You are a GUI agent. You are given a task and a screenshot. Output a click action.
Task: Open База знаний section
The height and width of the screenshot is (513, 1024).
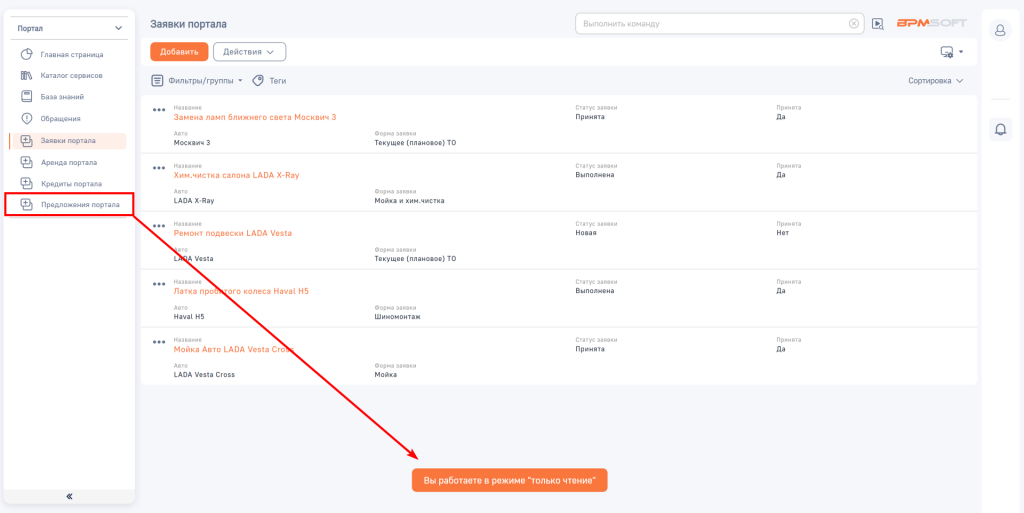[62, 97]
